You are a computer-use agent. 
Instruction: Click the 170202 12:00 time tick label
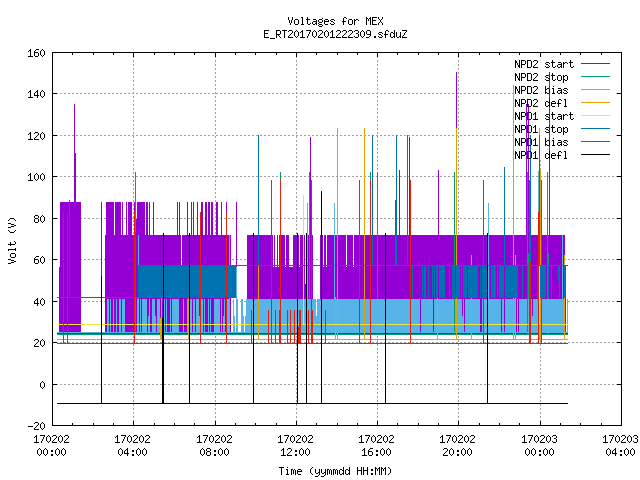[x=296, y=446]
